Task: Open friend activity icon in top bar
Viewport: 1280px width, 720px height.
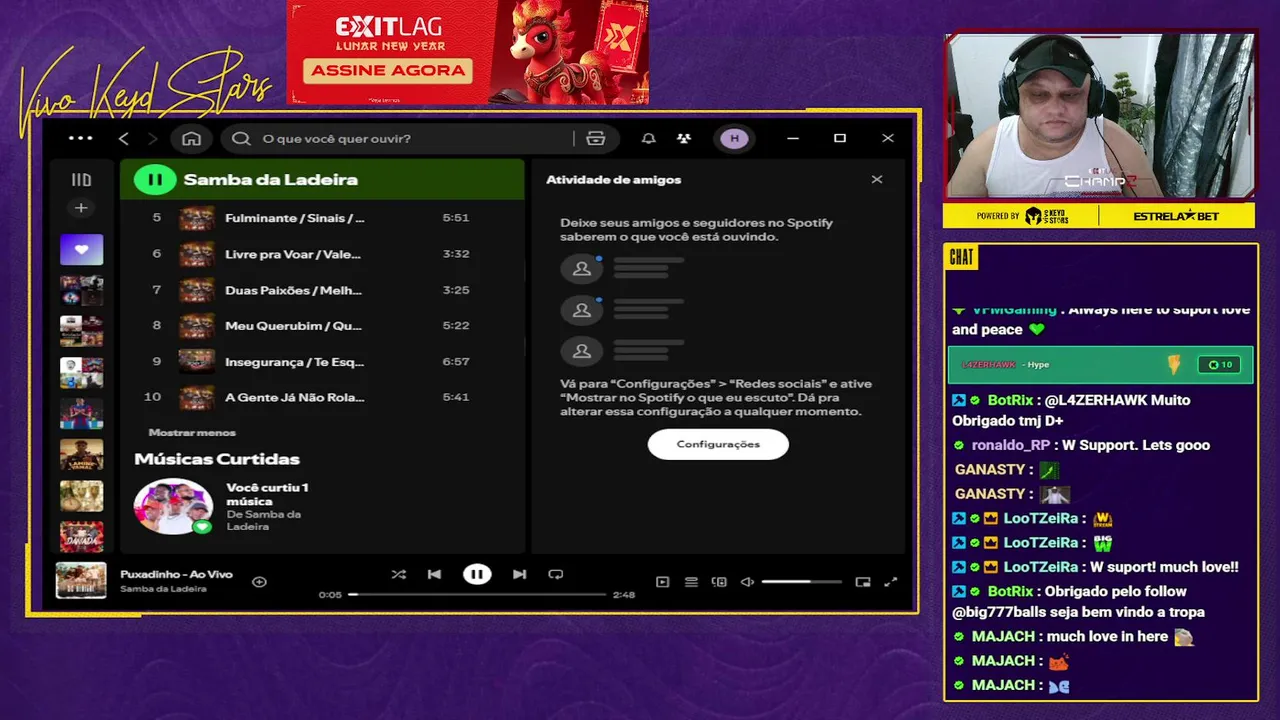Action: [x=684, y=138]
